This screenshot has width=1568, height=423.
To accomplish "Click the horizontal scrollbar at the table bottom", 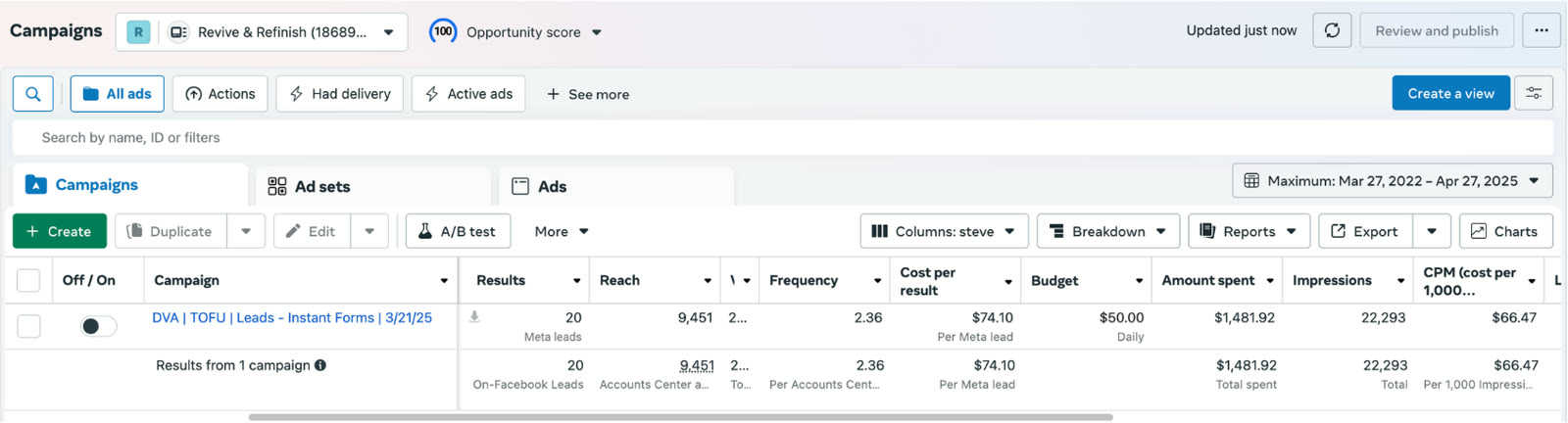I will [680, 417].
